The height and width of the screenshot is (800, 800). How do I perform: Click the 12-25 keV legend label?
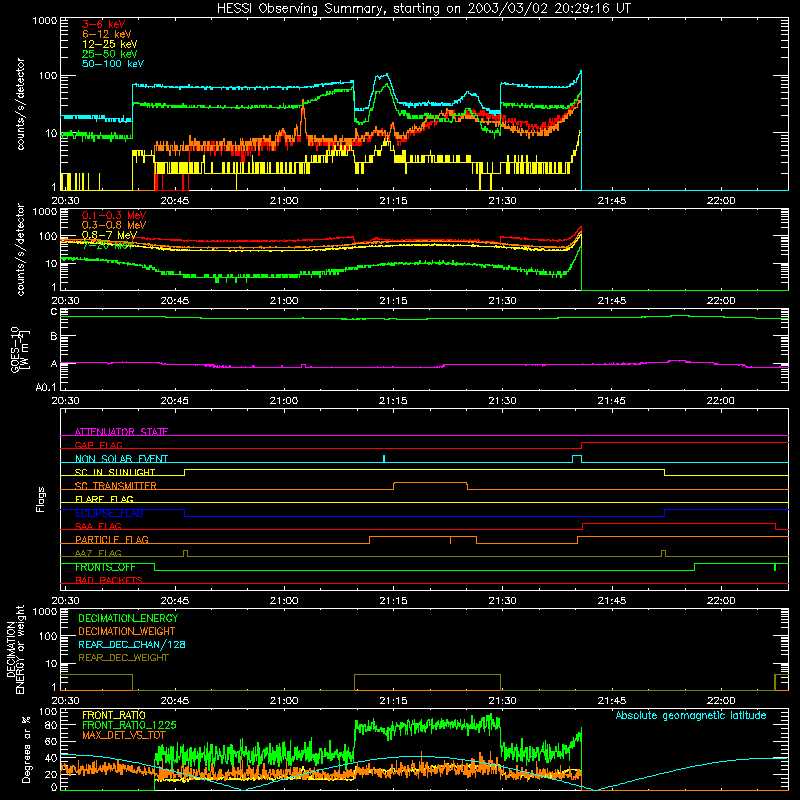pyautogui.click(x=110, y=44)
